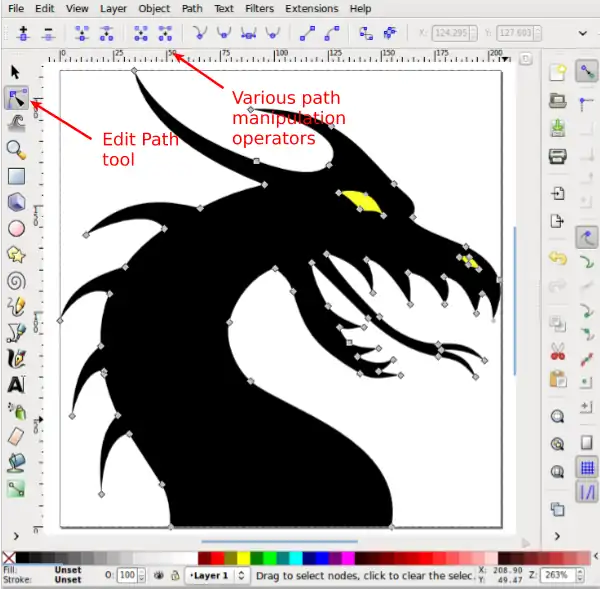Select the Text tool
600x589 pixels.
coord(16,384)
